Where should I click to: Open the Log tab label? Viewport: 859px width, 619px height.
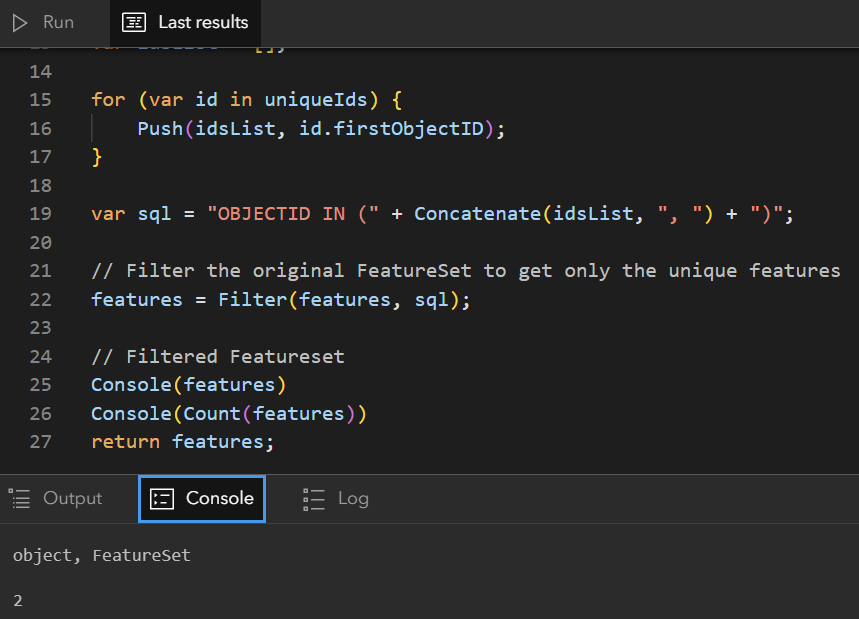pyautogui.click(x=353, y=498)
